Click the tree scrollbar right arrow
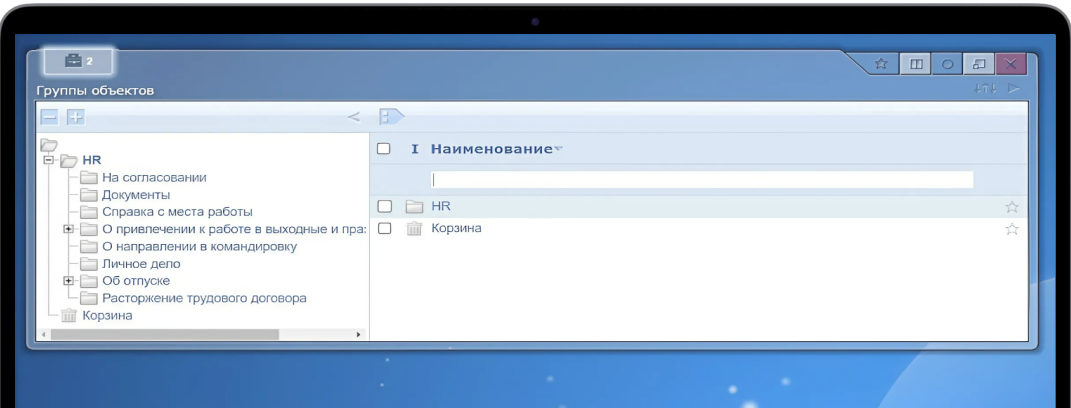The width and height of the screenshot is (1071, 408). coord(359,335)
